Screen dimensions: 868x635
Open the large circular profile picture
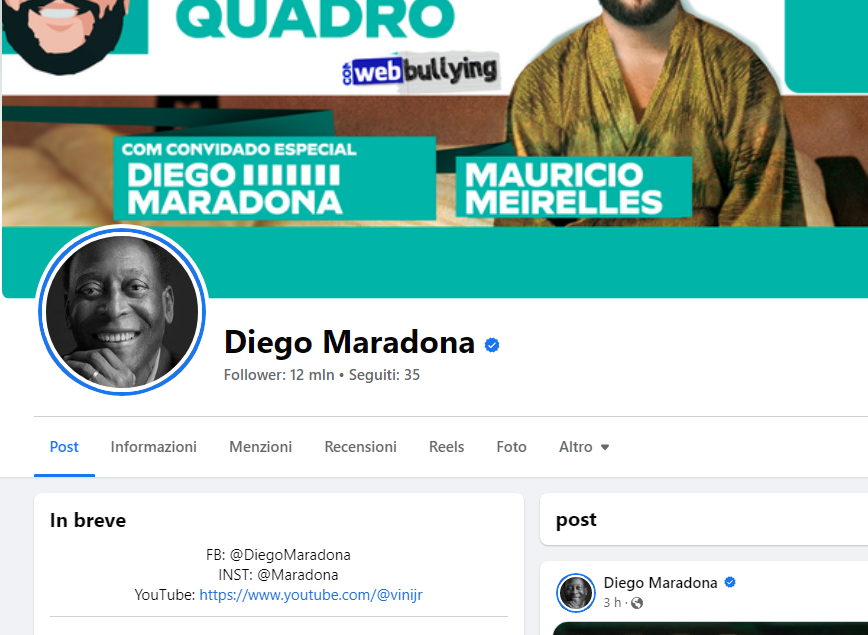pos(122,311)
